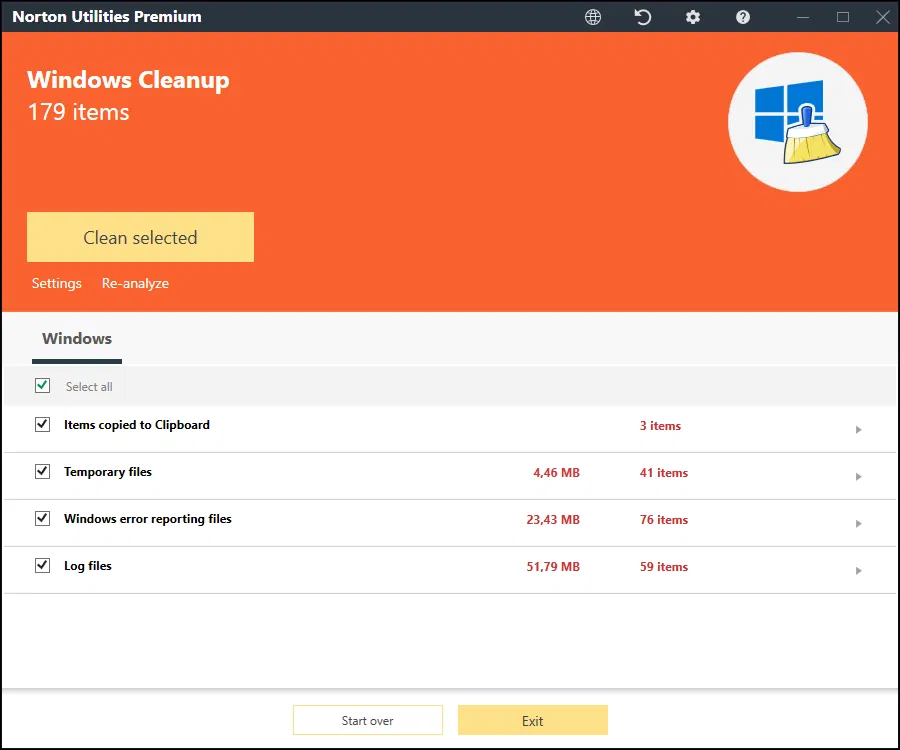Click the 41 items count
The height and width of the screenshot is (750, 900).
point(664,473)
